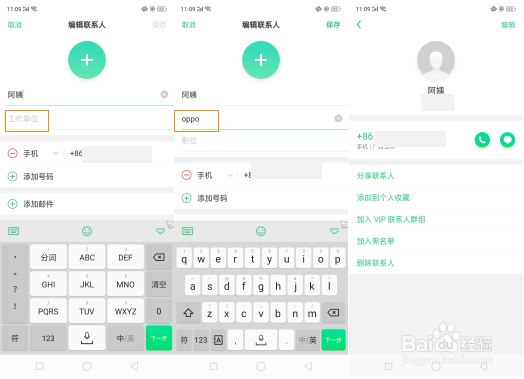Expand 手机 type dropdown in middle screen
The height and width of the screenshot is (379, 524).
click(x=230, y=175)
